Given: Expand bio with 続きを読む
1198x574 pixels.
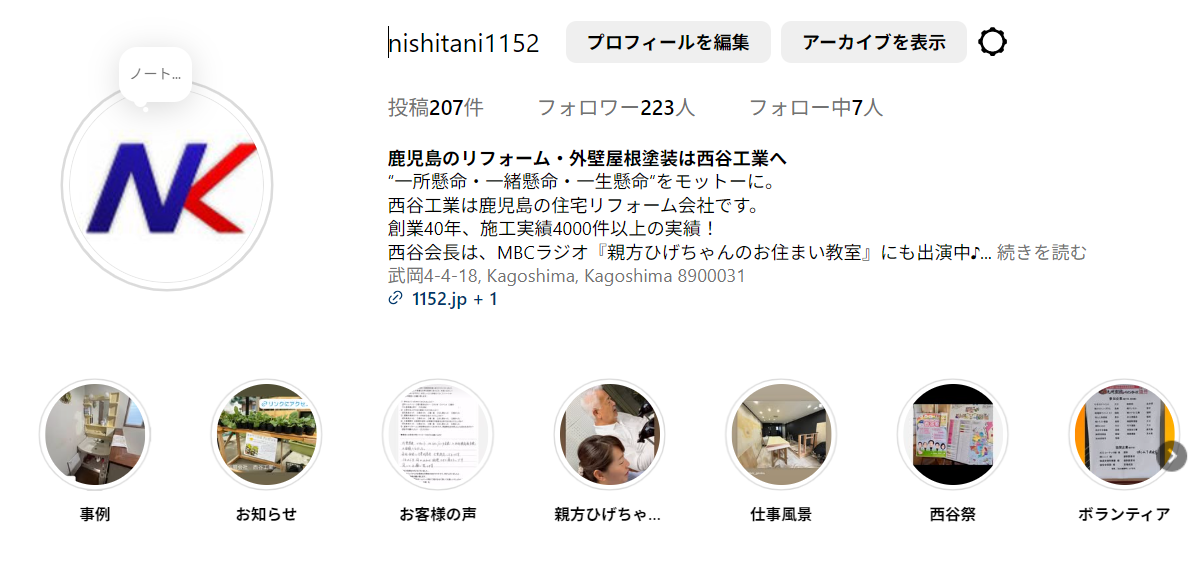Looking at the screenshot, I should [x=1041, y=252].
